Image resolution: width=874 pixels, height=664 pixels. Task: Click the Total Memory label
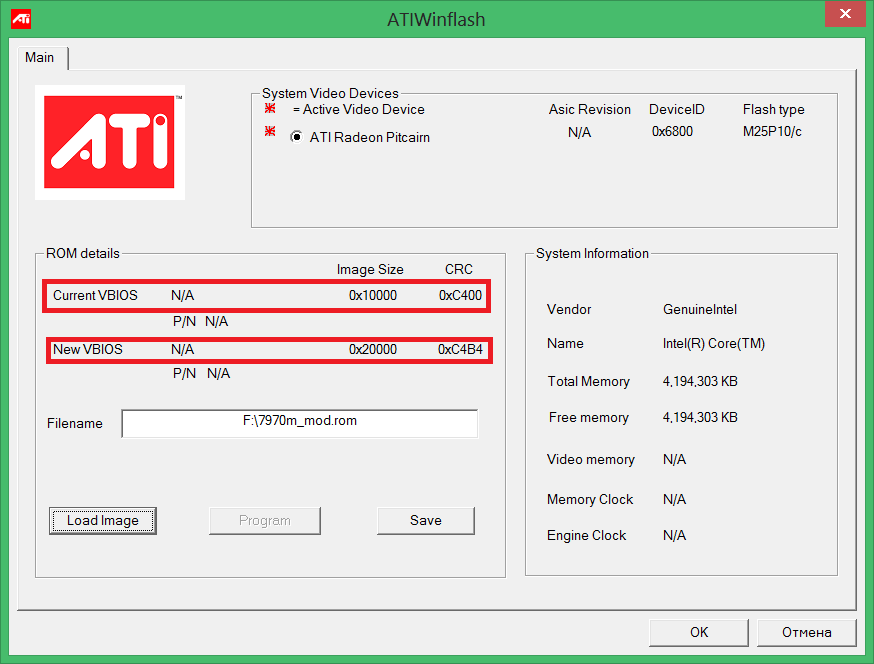point(589,381)
